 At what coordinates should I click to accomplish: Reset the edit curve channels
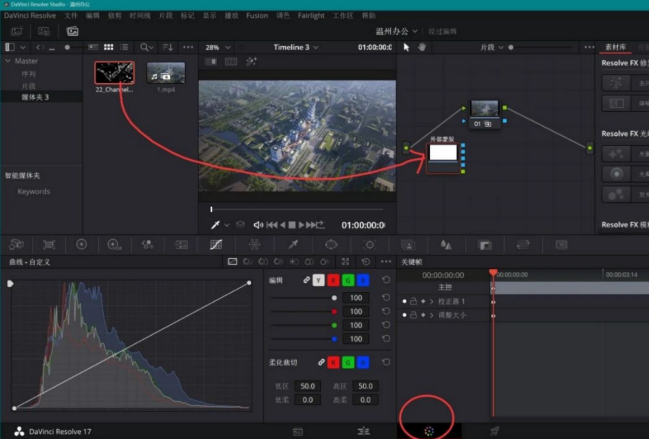[x=386, y=281]
